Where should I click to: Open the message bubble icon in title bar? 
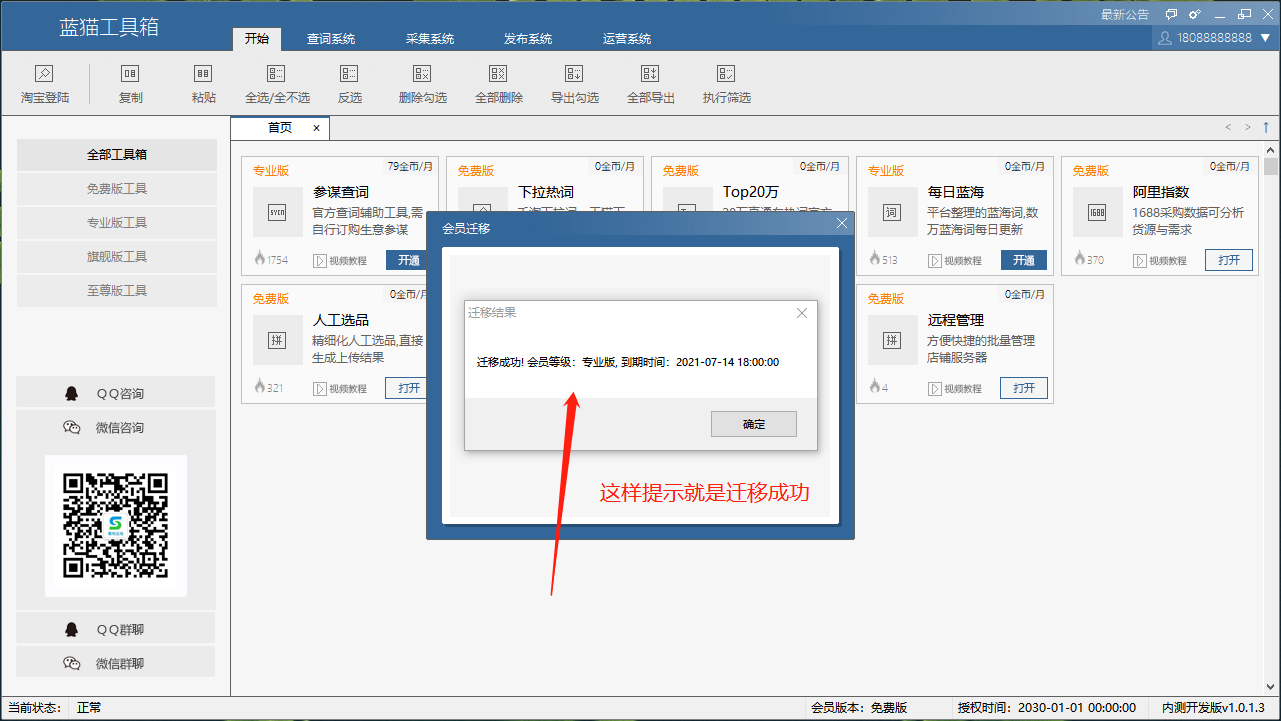(1171, 14)
